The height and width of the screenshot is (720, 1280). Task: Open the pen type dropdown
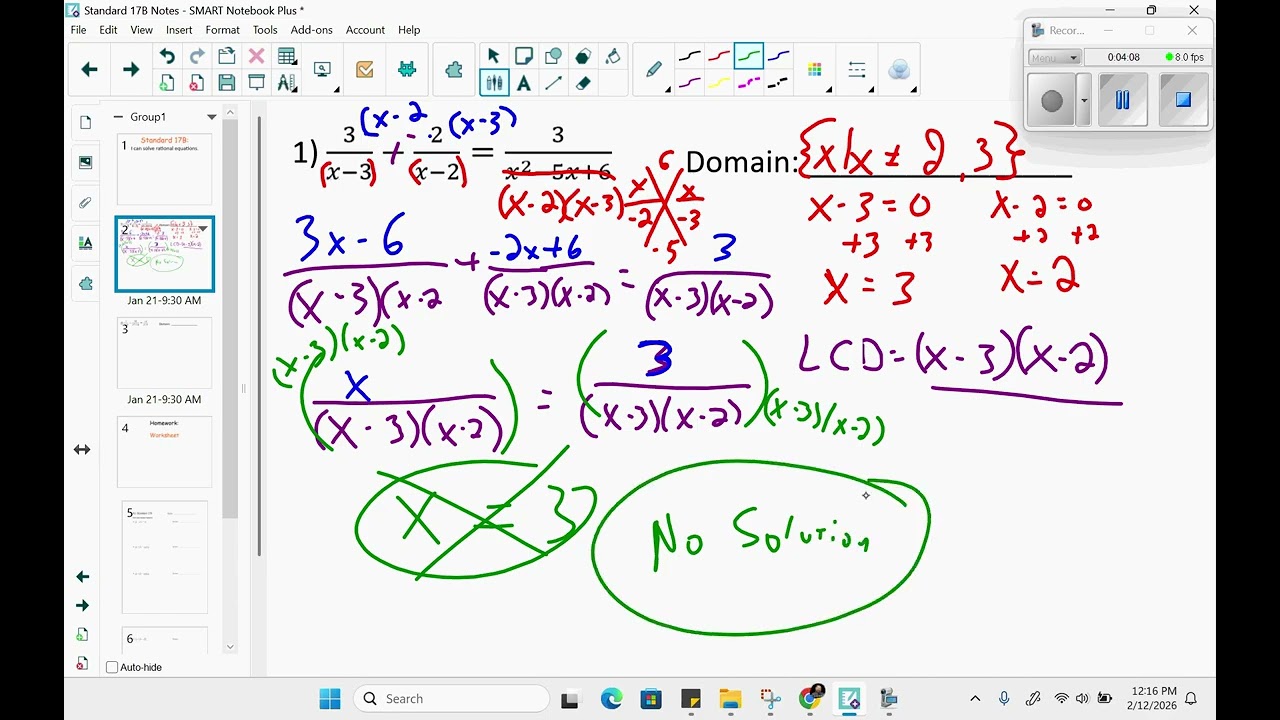(655, 70)
